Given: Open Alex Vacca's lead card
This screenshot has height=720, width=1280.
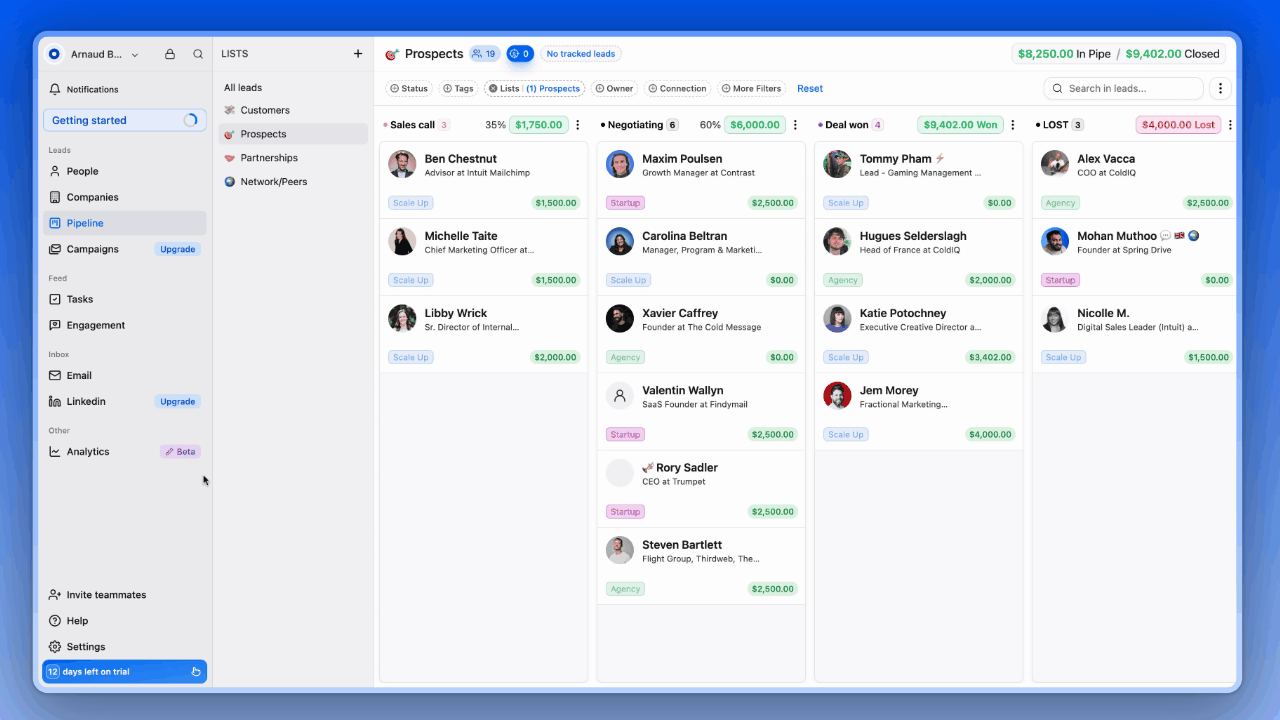Looking at the screenshot, I should click(x=1135, y=180).
